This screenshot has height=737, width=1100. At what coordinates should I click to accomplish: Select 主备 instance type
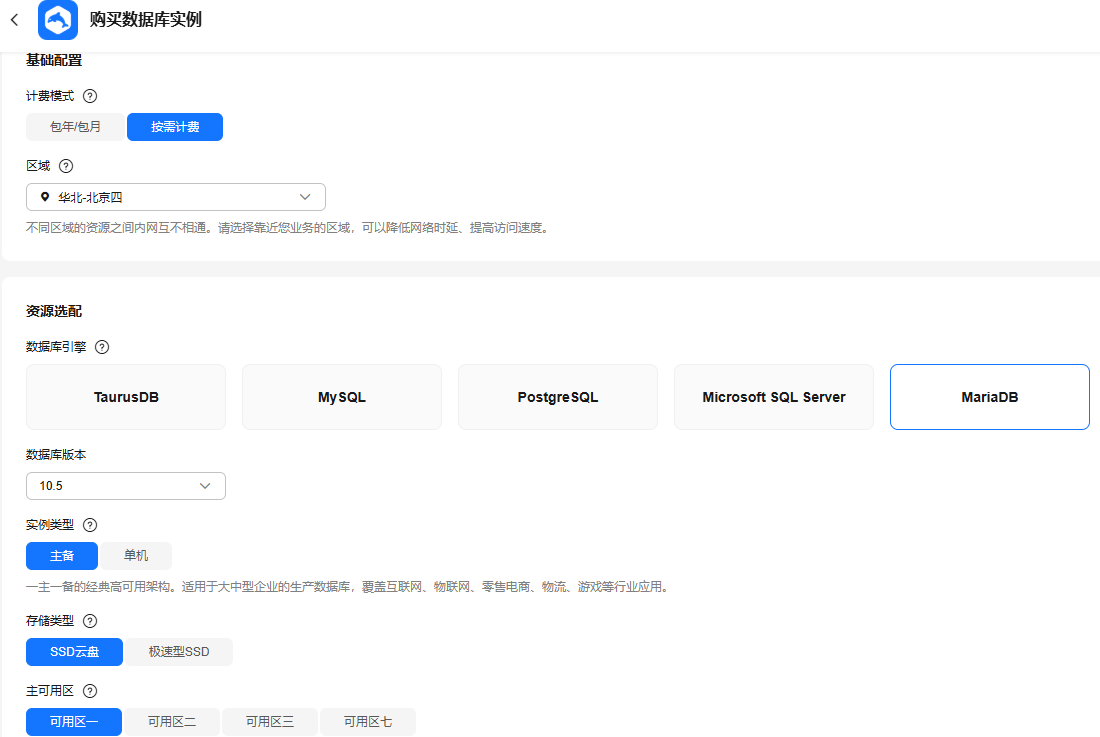[x=62, y=556]
